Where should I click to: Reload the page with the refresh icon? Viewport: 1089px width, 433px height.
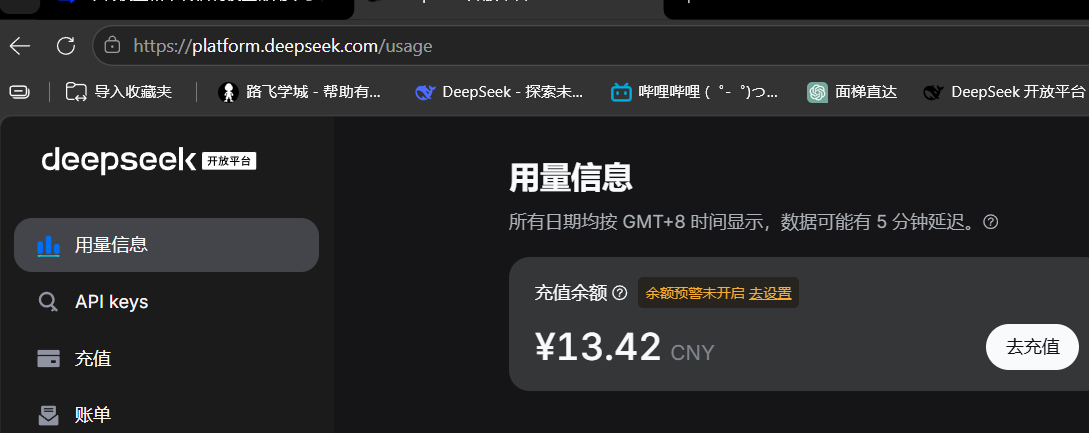65,46
